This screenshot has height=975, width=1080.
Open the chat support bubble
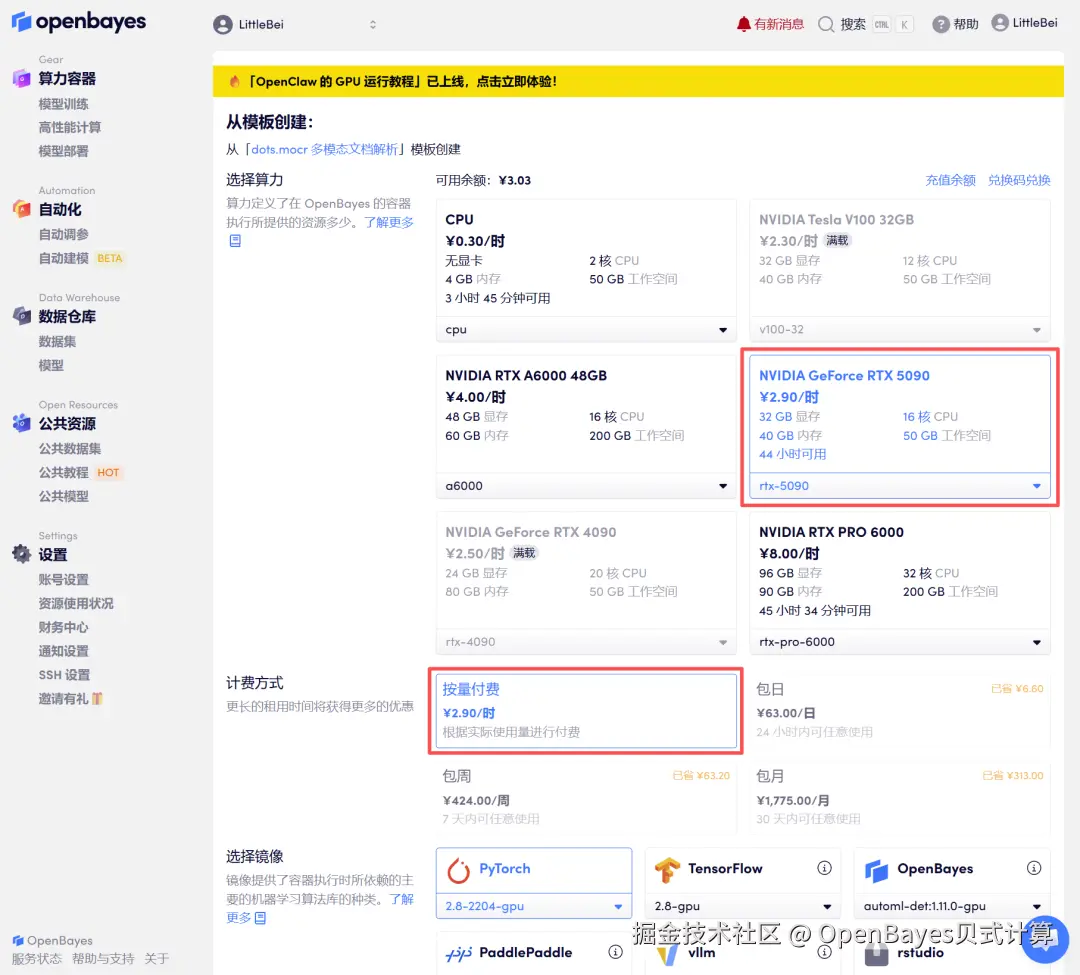point(1046,940)
